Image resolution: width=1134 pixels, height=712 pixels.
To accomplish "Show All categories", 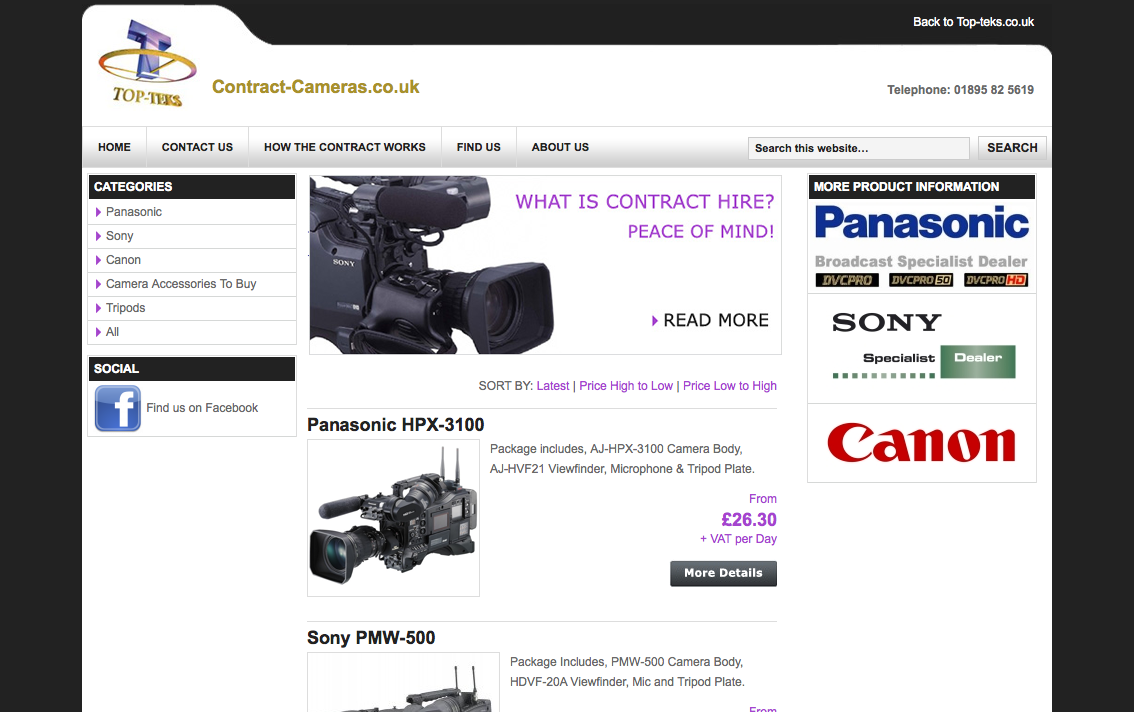I will click(112, 331).
